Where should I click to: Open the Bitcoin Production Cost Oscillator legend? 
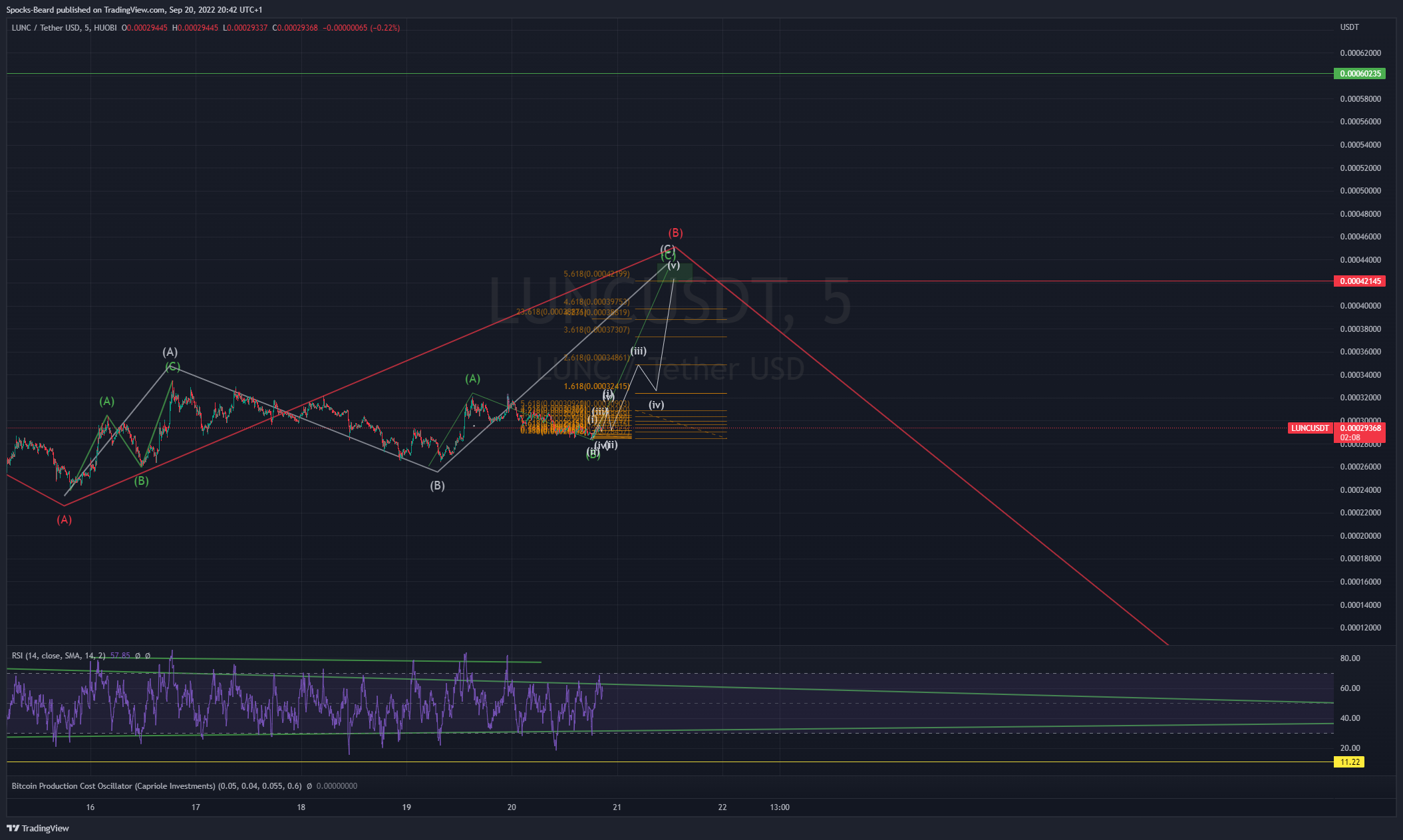click(x=157, y=786)
